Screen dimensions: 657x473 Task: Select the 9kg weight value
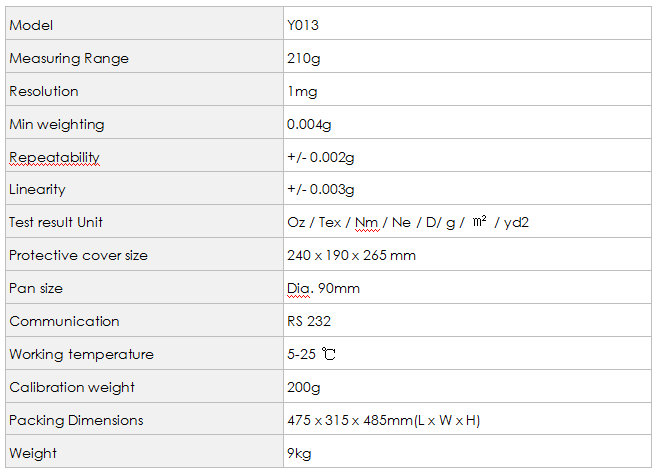tap(299, 453)
